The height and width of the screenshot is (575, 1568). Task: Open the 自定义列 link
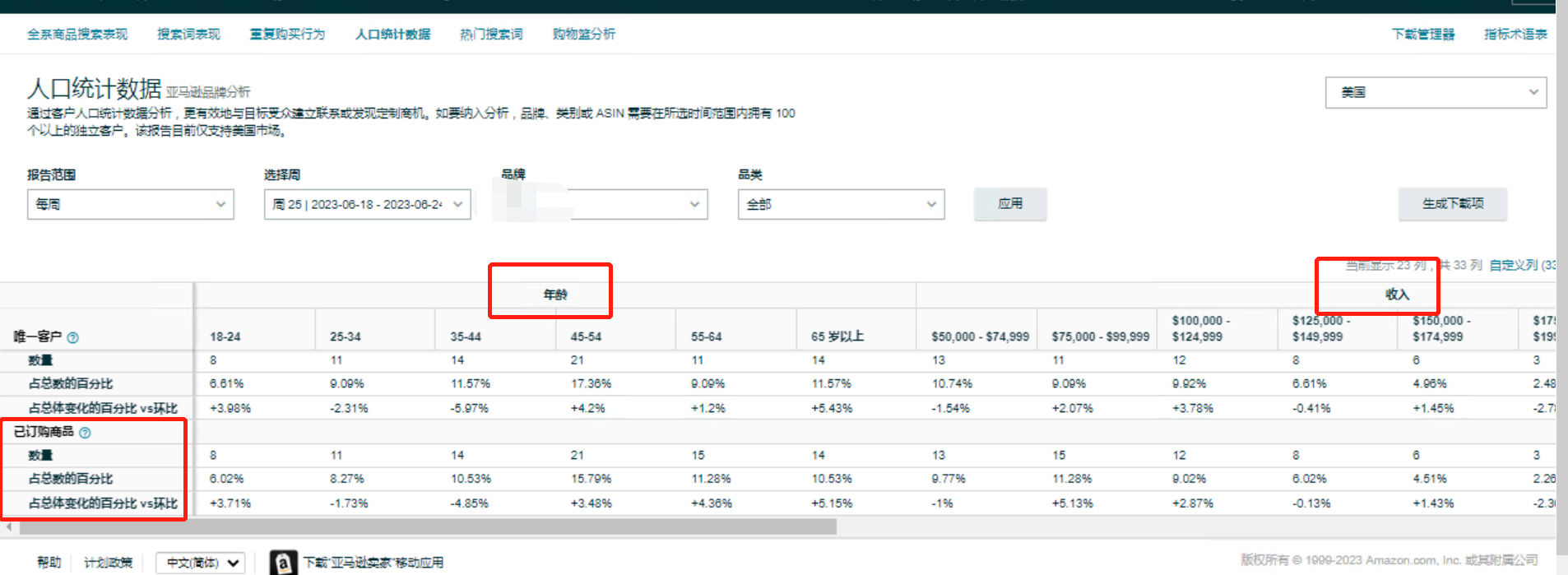click(x=1522, y=266)
